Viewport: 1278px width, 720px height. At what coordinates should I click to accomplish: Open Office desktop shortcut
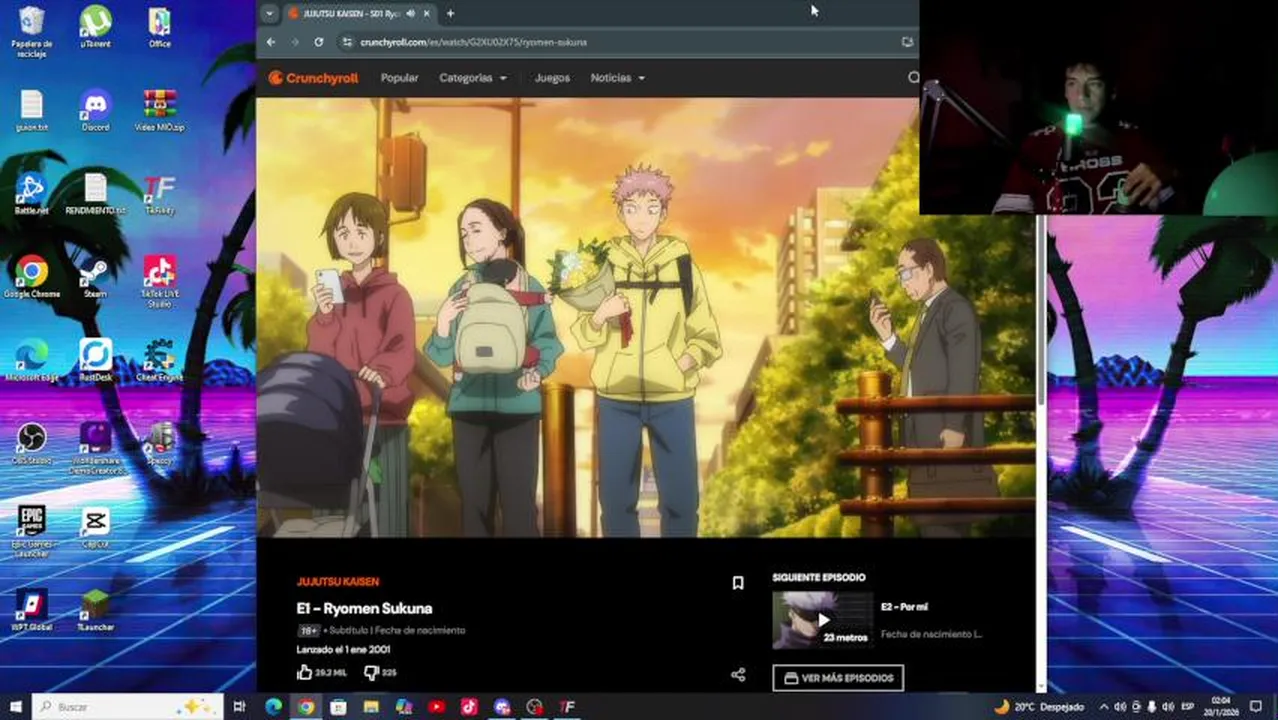pyautogui.click(x=159, y=28)
